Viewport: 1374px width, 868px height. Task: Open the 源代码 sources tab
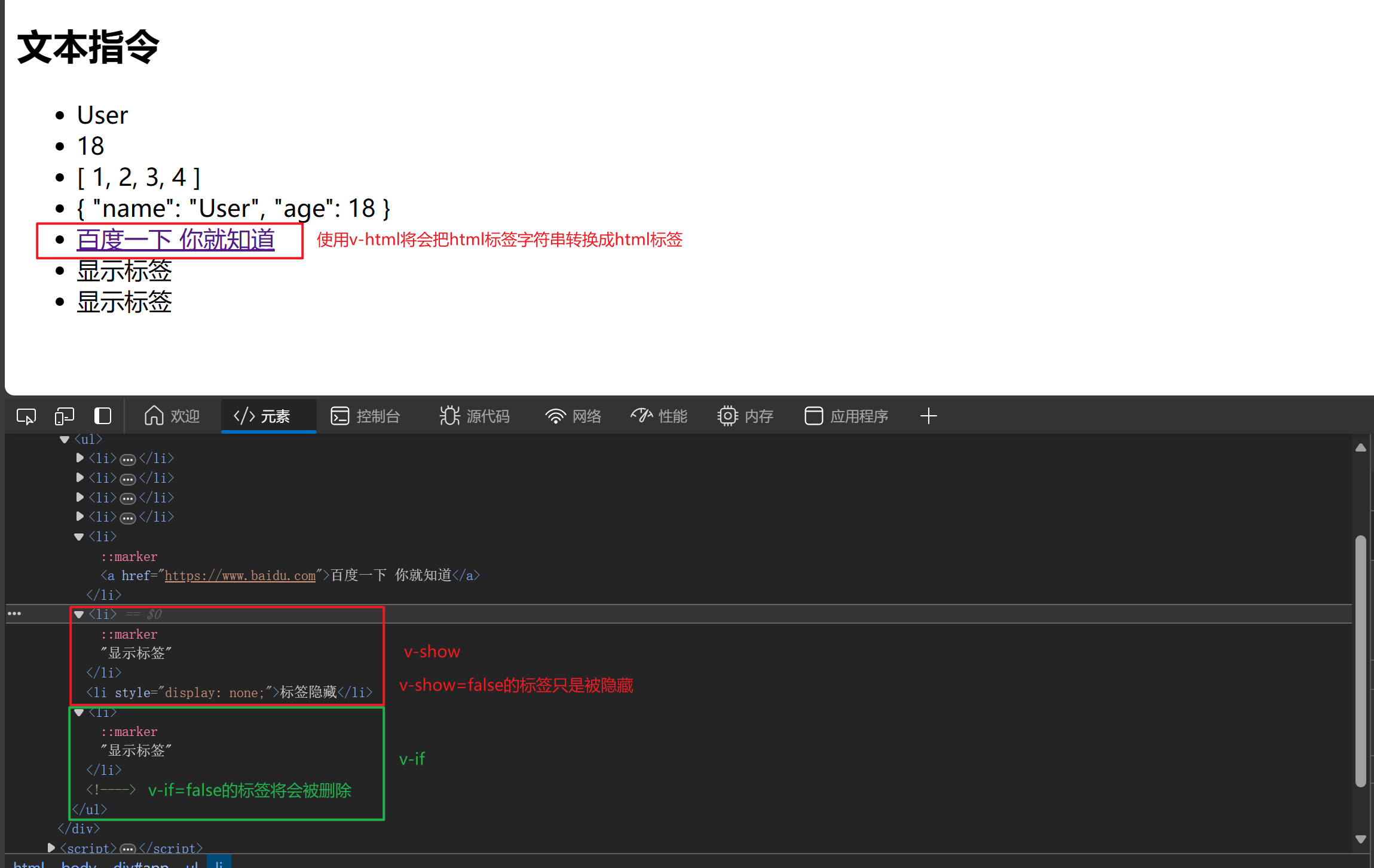coord(475,416)
